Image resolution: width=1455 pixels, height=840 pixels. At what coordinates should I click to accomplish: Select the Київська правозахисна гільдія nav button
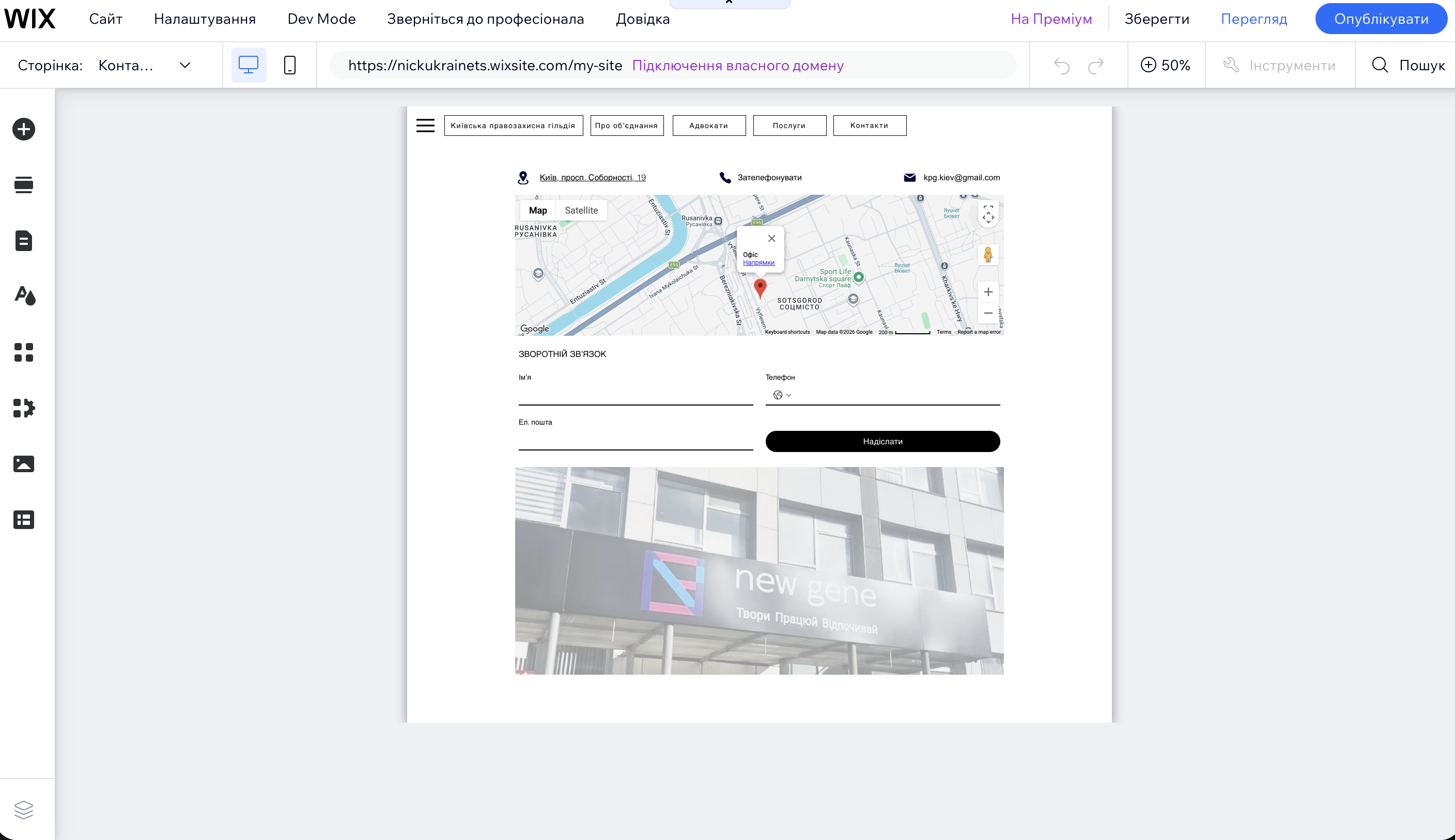click(514, 125)
